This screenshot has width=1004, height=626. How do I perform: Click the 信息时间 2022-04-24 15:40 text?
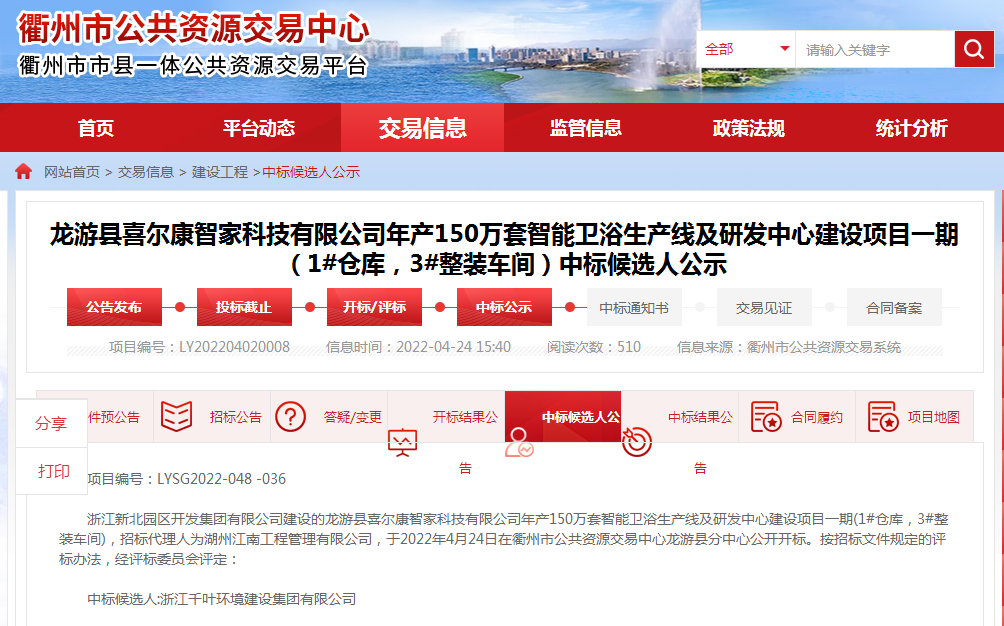[418, 347]
